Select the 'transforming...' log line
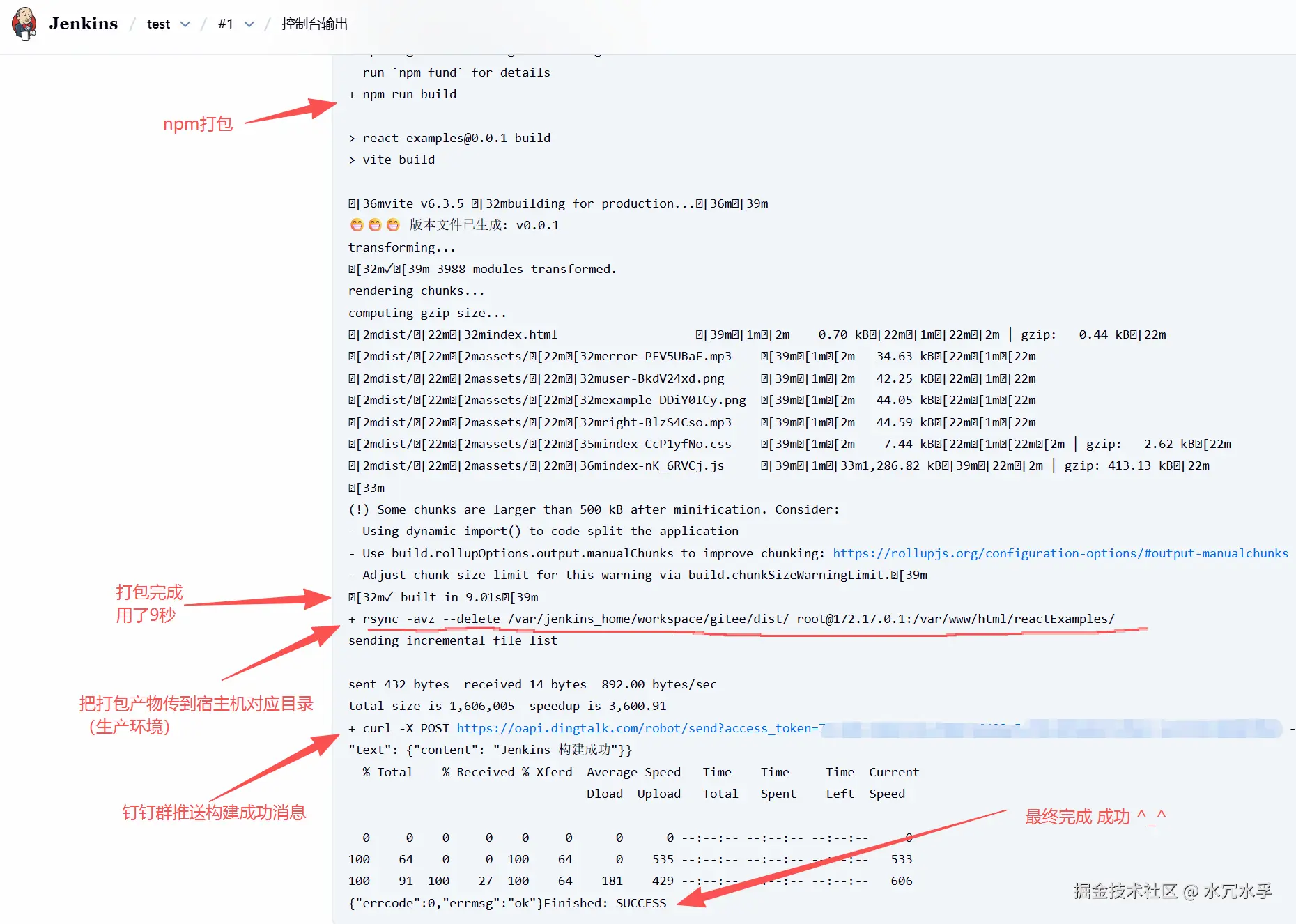The height and width of the screenshot is (924, 1296). tap(402, 247)
